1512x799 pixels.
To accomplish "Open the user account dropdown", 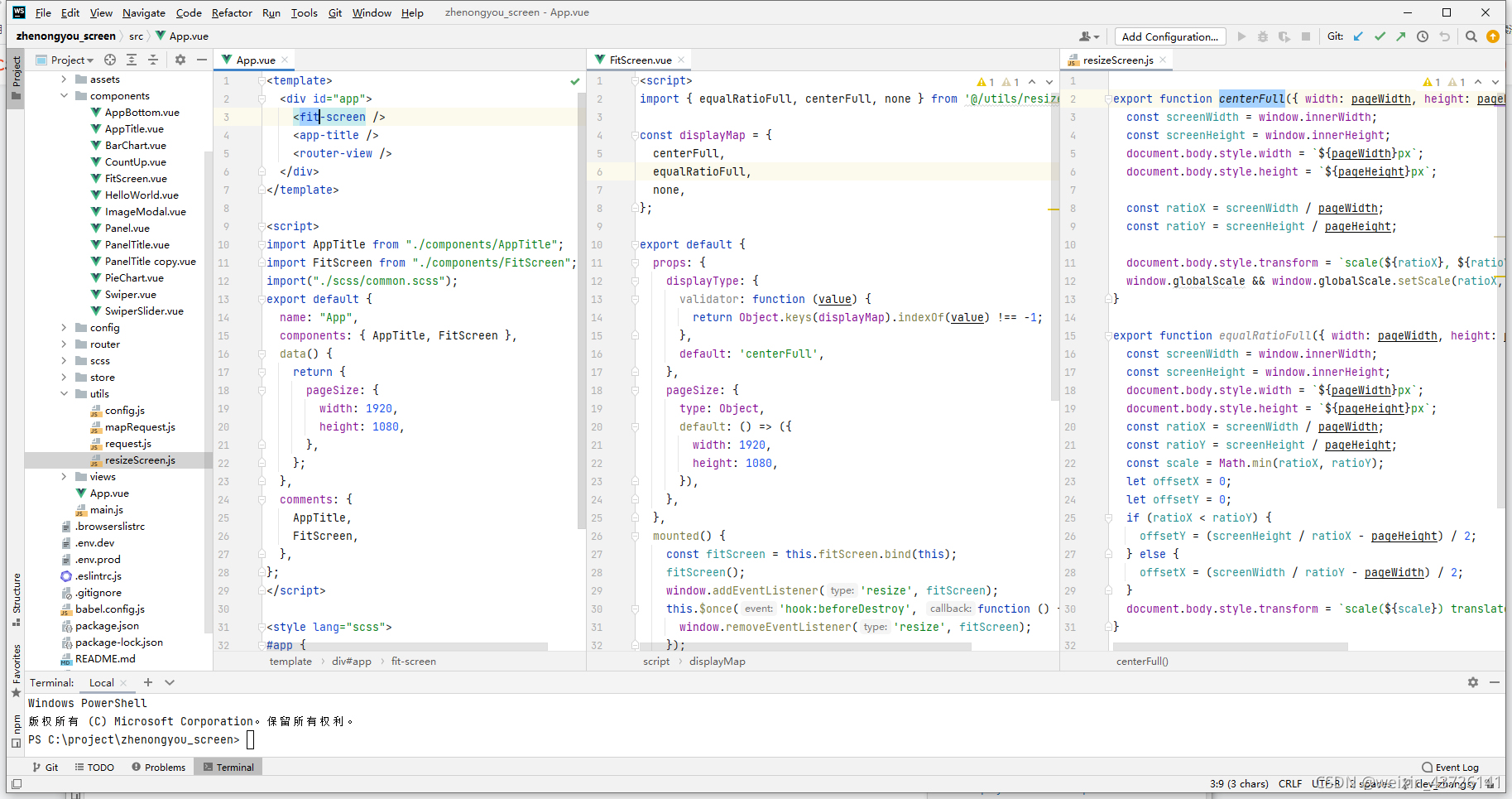I will coord(1089,36).
